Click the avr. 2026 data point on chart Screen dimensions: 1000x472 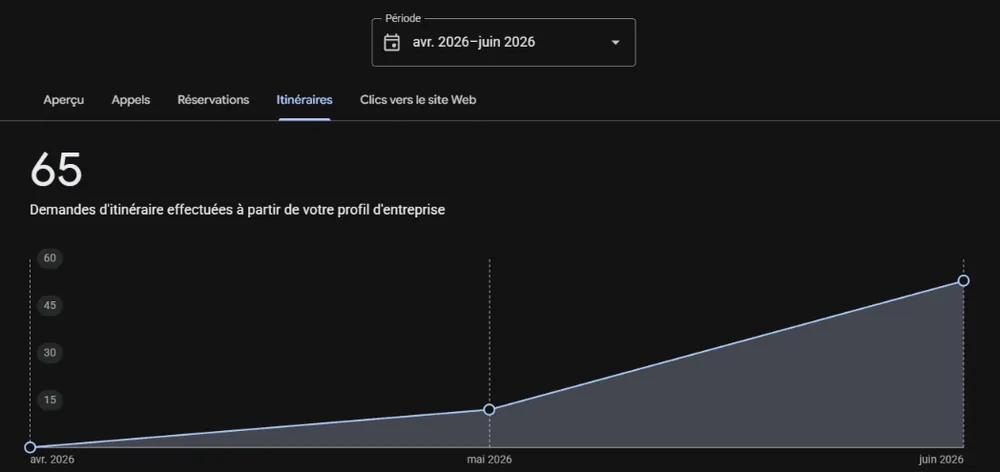(x=30, y=447)
